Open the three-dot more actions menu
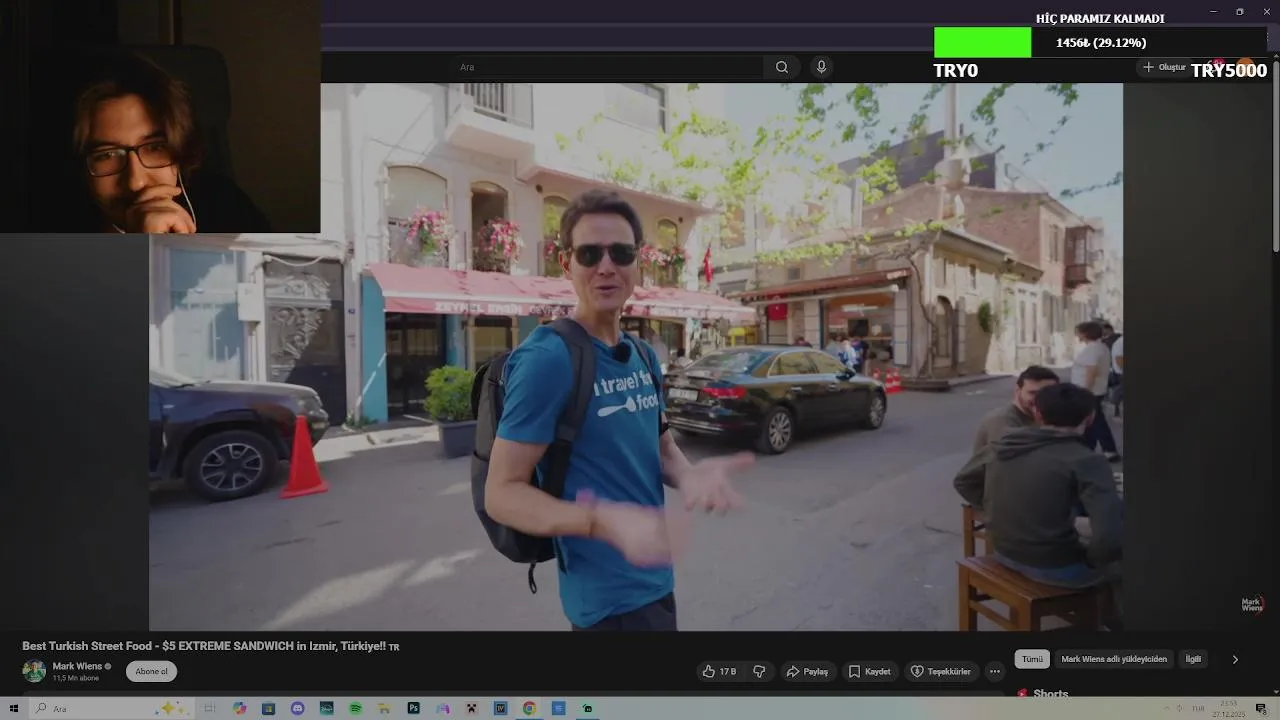1280x720 pixels. [x=994, y=671]
